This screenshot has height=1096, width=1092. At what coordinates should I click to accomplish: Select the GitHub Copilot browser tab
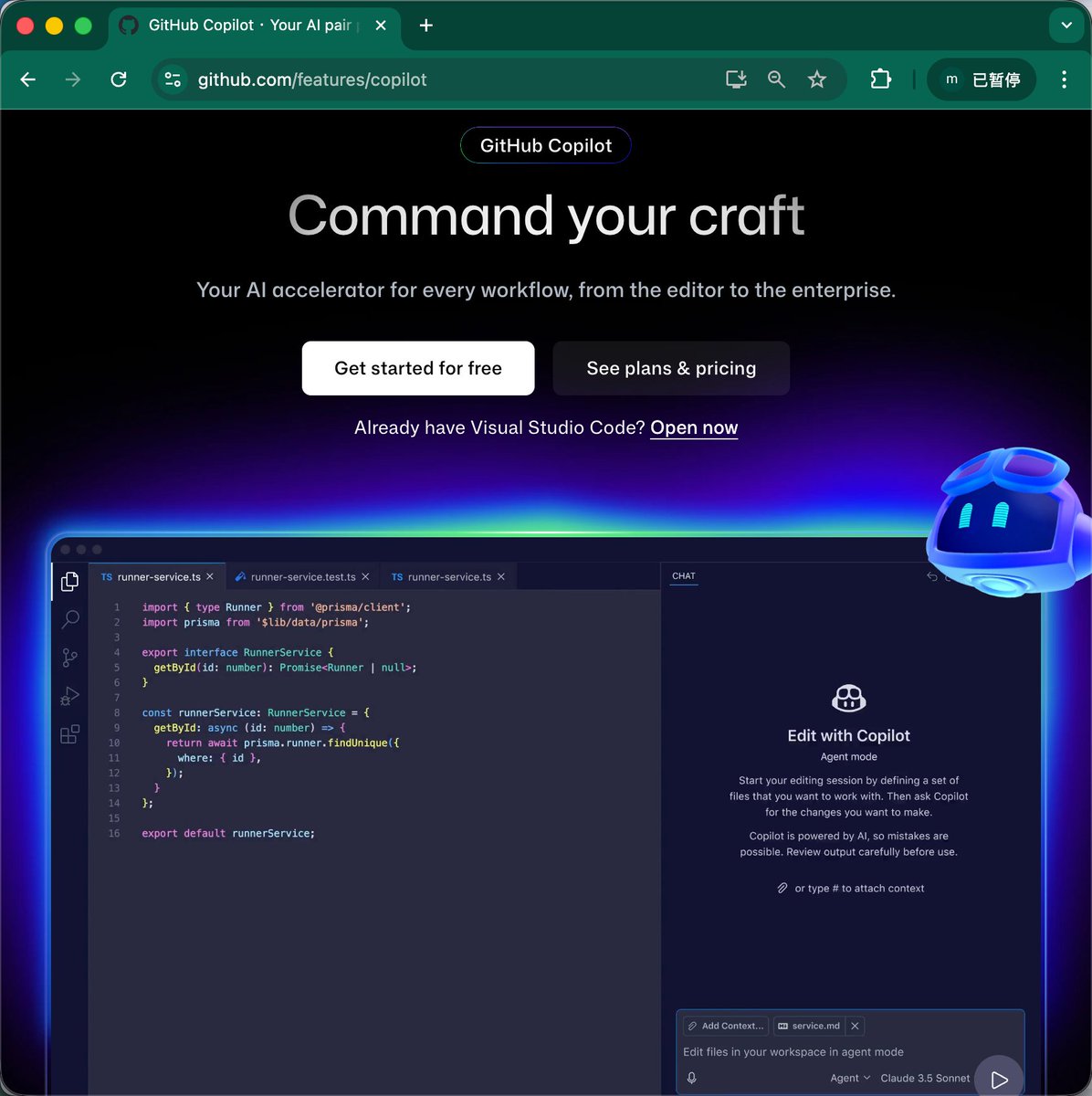point(256,26)
